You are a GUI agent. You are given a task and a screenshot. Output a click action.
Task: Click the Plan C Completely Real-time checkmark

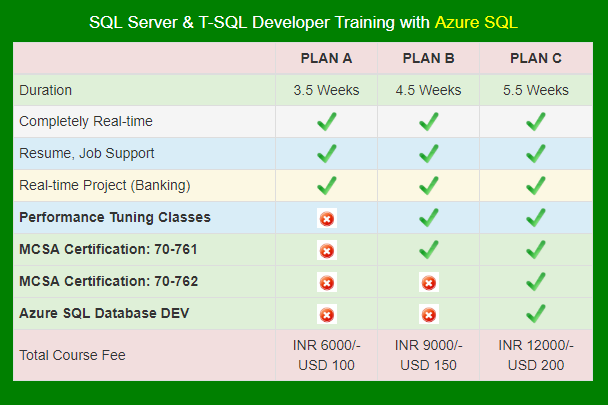pyautogui.click(x=535, y=122)
